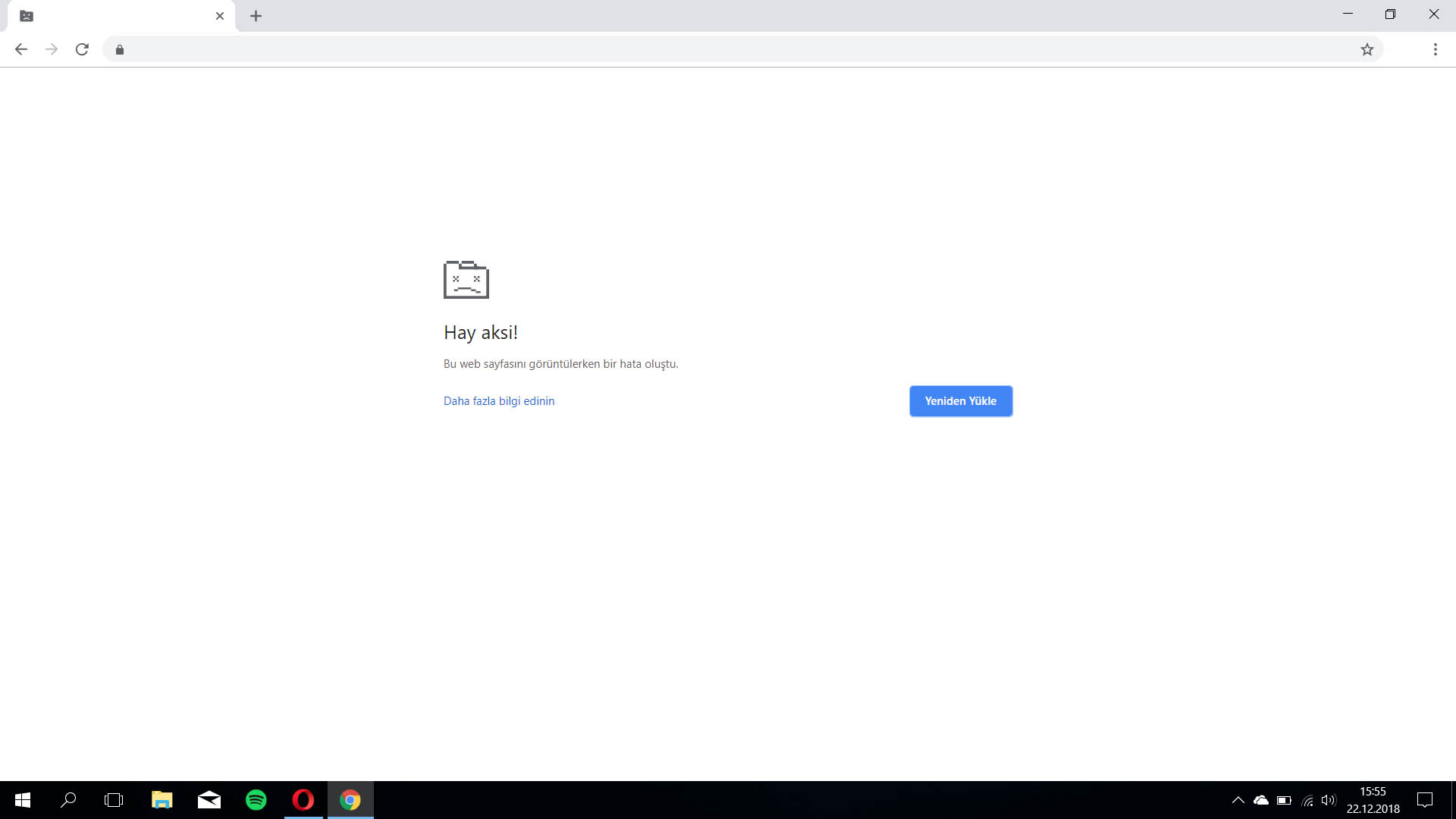Open the volume control in the tray
This screenshot has width=1456, height=819.
click(x=1328, y=800)
